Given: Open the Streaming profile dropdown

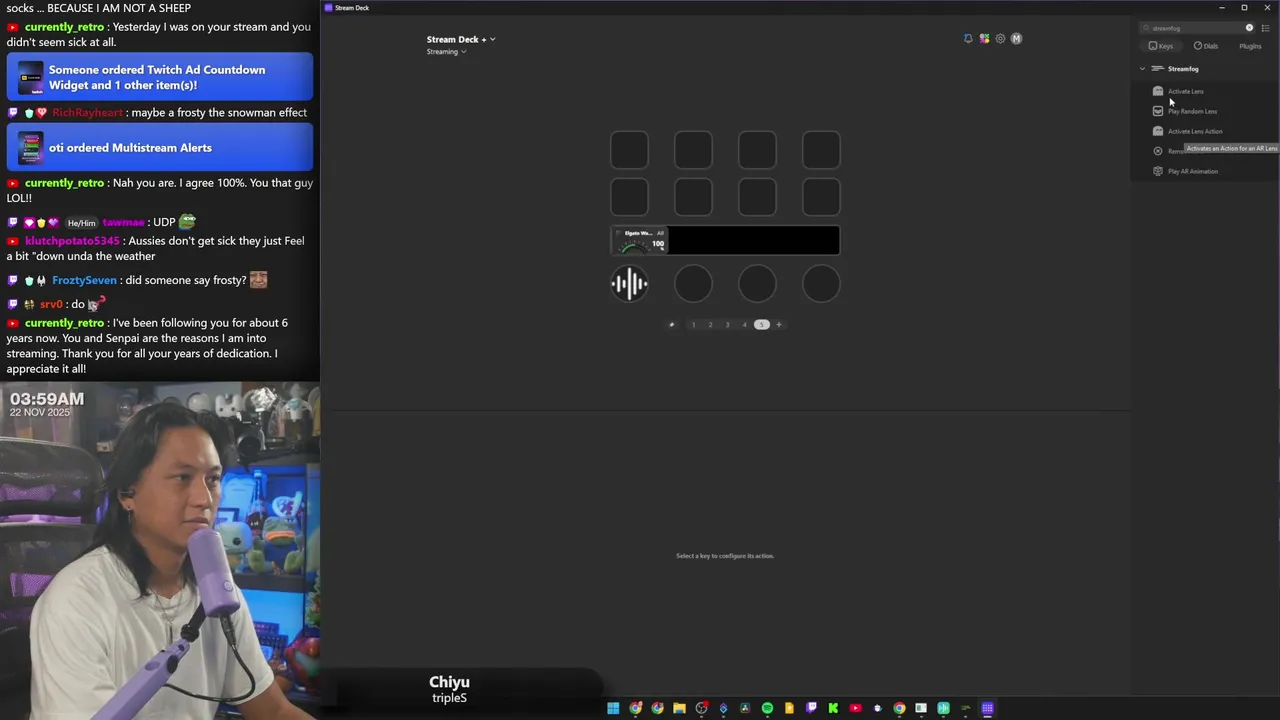Looking at the screenshot, I should [x=446, y=52].
